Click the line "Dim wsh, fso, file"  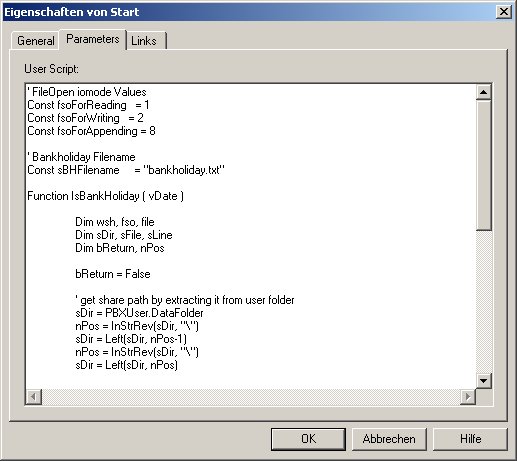point(115,222)
